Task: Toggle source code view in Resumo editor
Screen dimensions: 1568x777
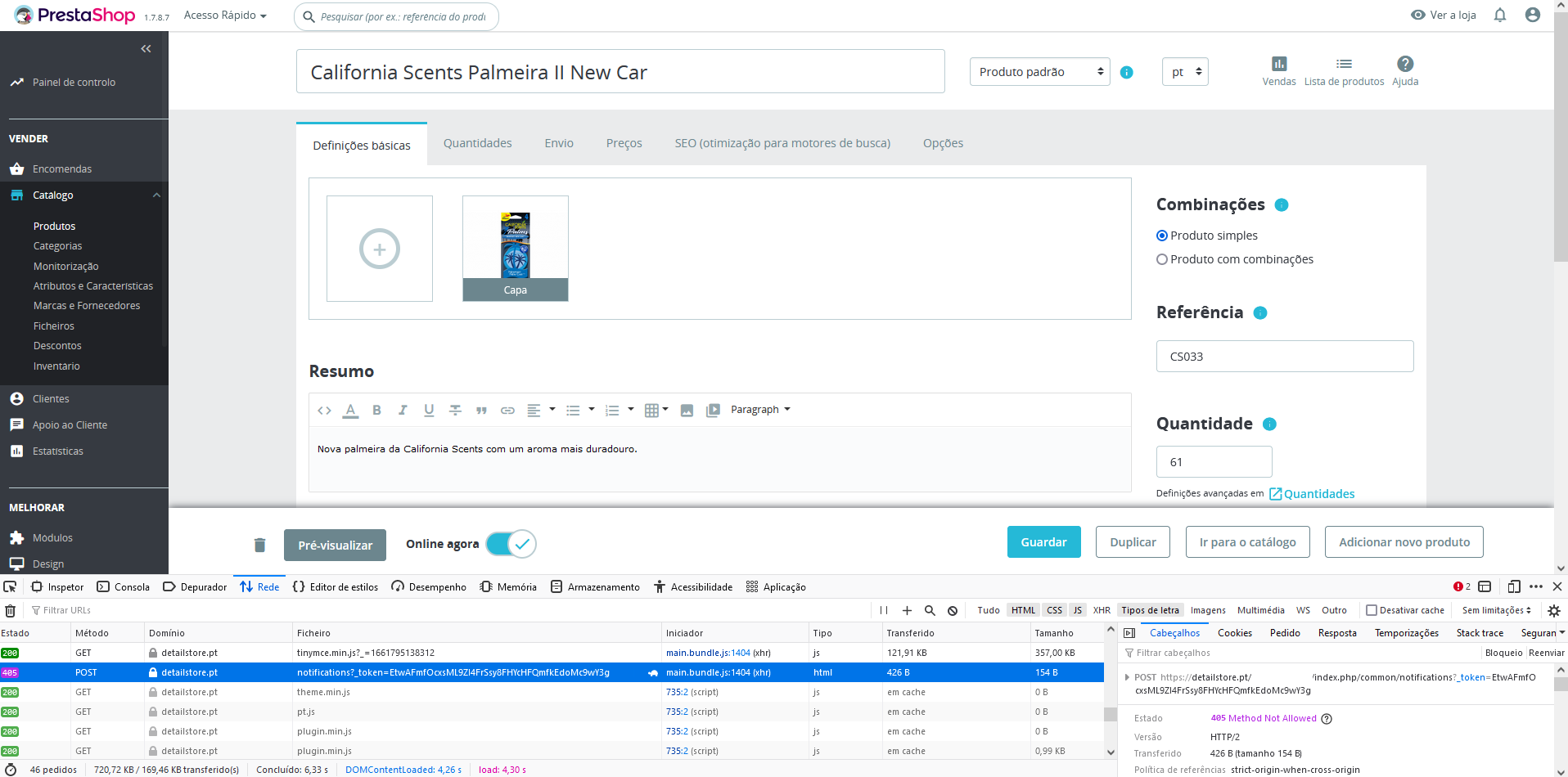Action: click(x=324, y=410)
